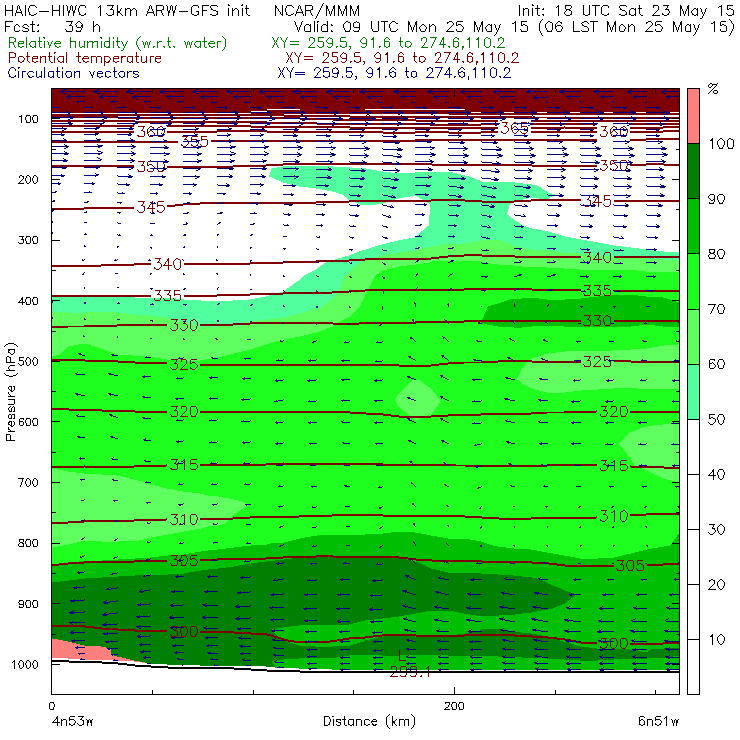Click the '%' unit label above the colorbar
Image resolution: width=740 pixels, height=740 pixels.
pyautogui.click(x=713, y=89)
